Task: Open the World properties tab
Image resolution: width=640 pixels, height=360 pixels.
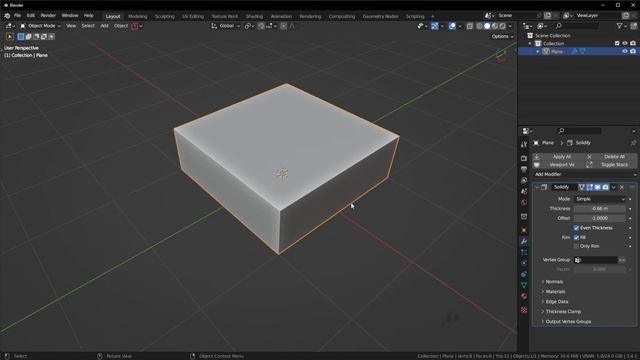Action: click(x=524, y=202)
